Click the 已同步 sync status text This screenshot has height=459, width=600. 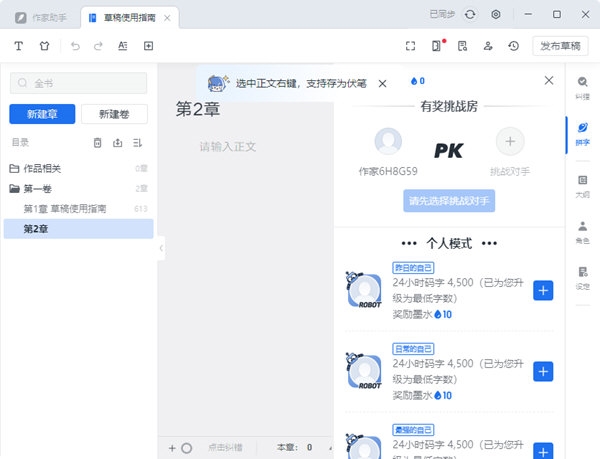click(x=442, y=15)
